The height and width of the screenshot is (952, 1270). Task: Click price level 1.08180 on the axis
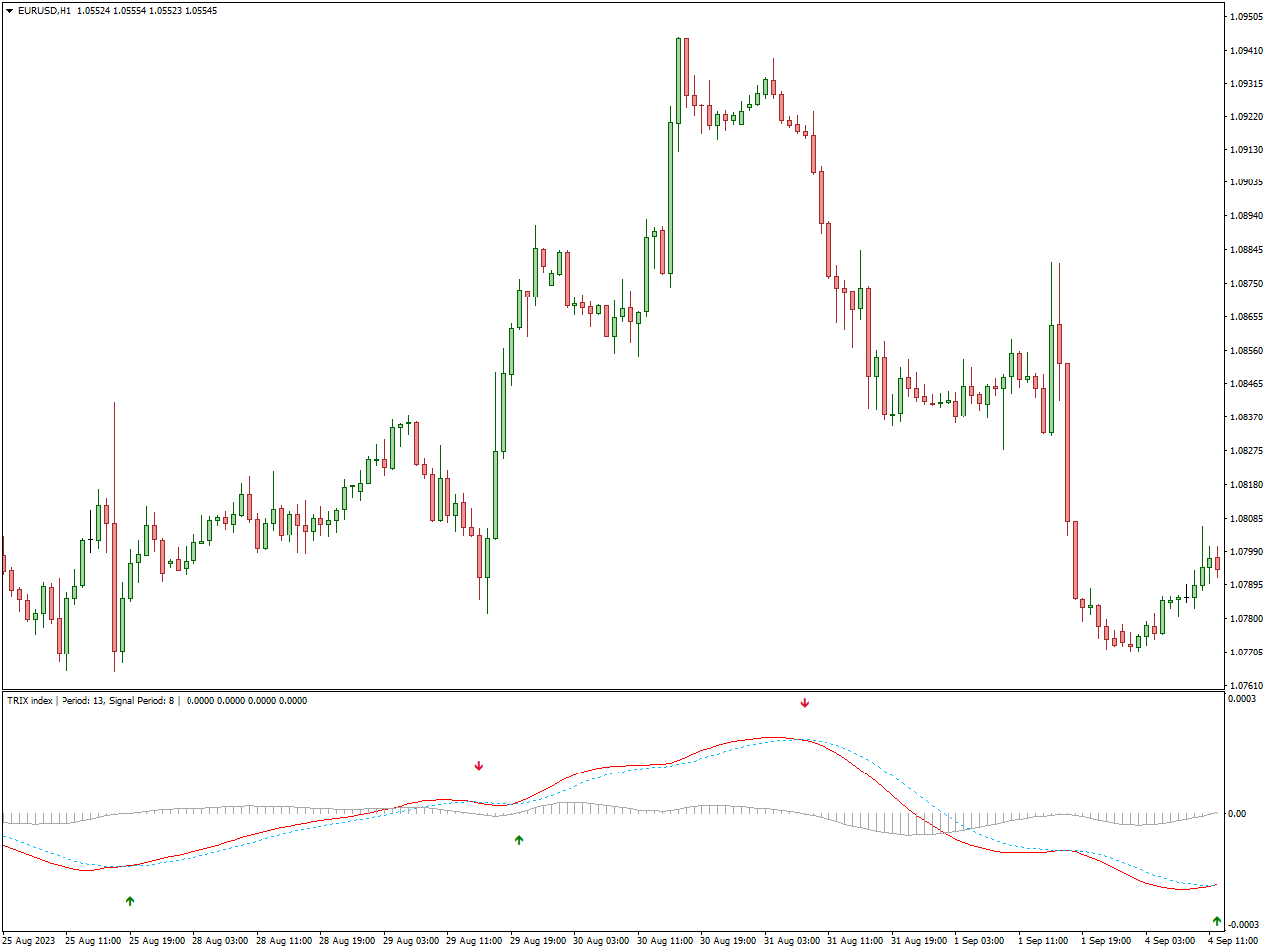click(x=1246, y=485)
